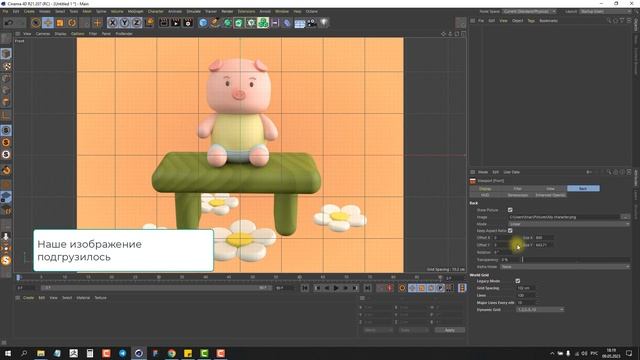Go to end of animation
The width and height of the screenshot is (640, 360).
(x=367, y=288)
